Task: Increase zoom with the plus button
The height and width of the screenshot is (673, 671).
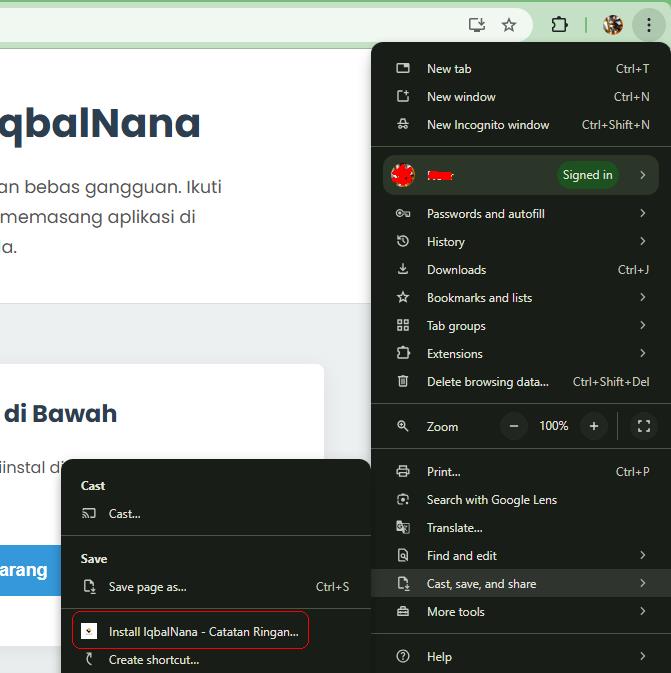Action: (x=594, y=426)
